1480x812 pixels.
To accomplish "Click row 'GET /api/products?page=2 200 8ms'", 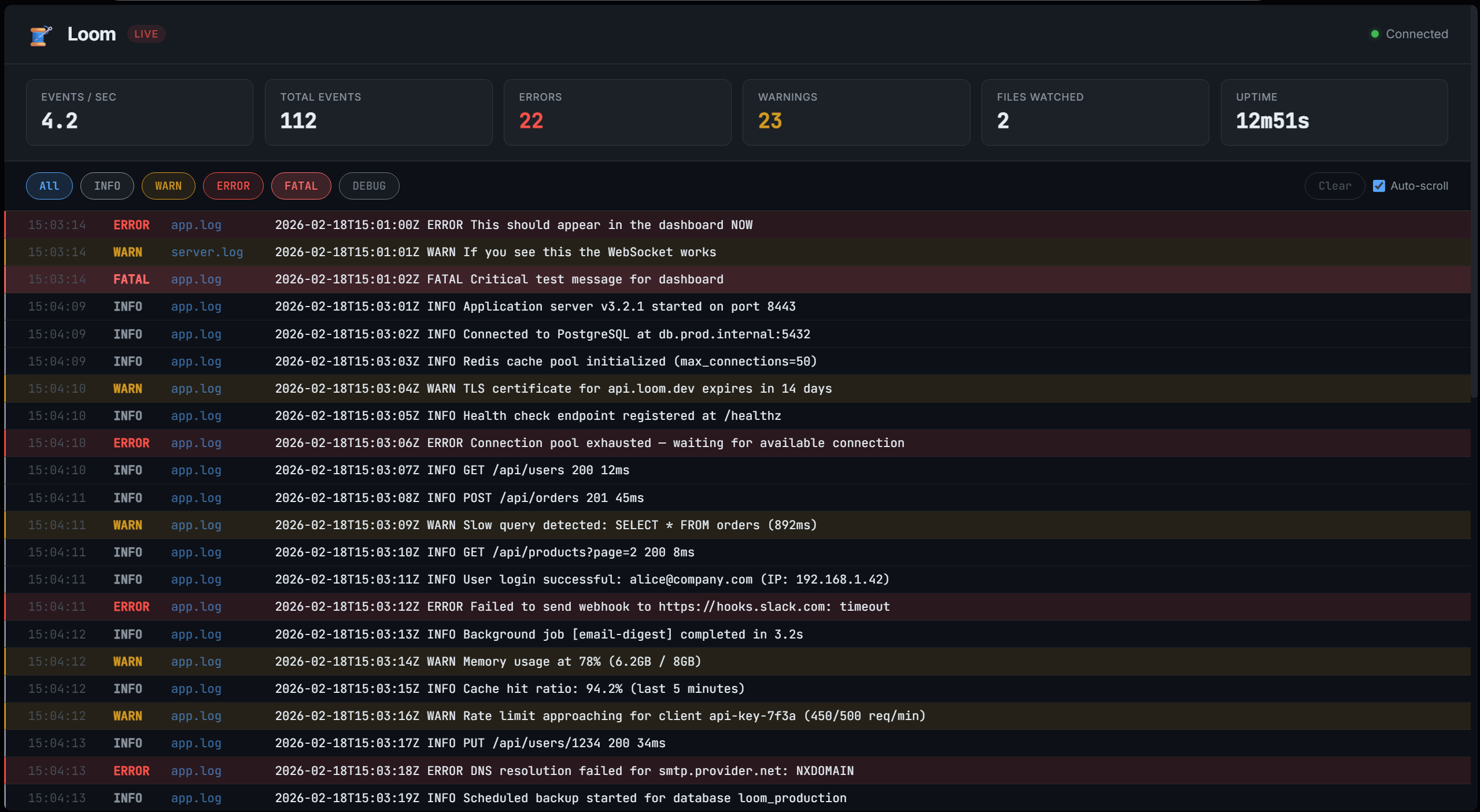I will (x=737, y=552).
